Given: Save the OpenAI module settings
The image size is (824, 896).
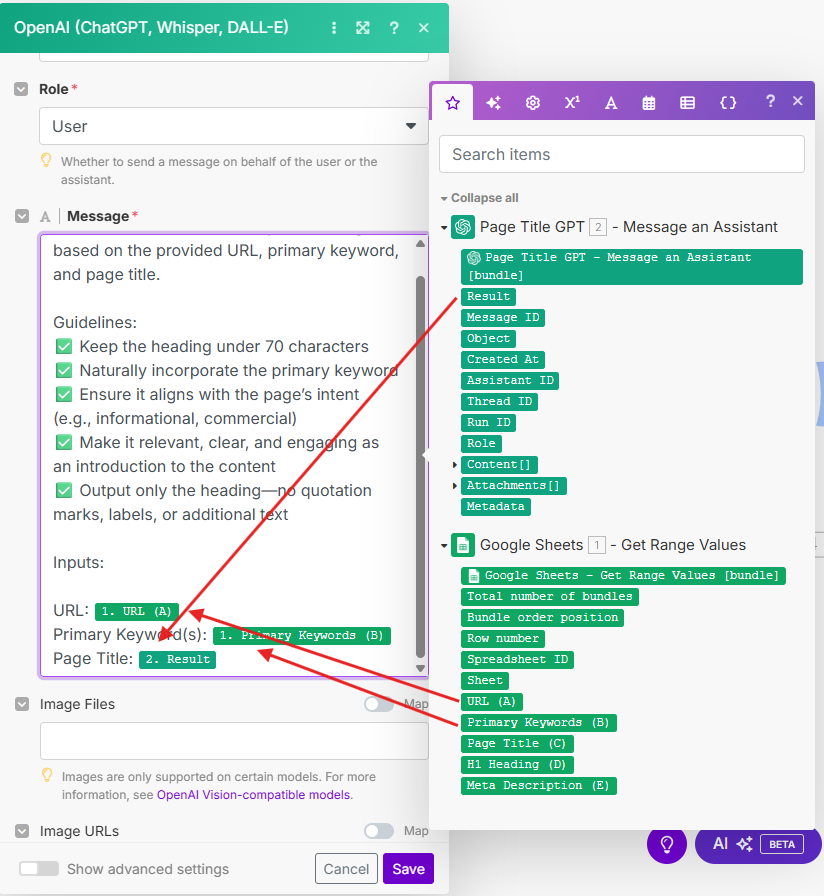Looking at the screenshot, I should tap(409, 869).
